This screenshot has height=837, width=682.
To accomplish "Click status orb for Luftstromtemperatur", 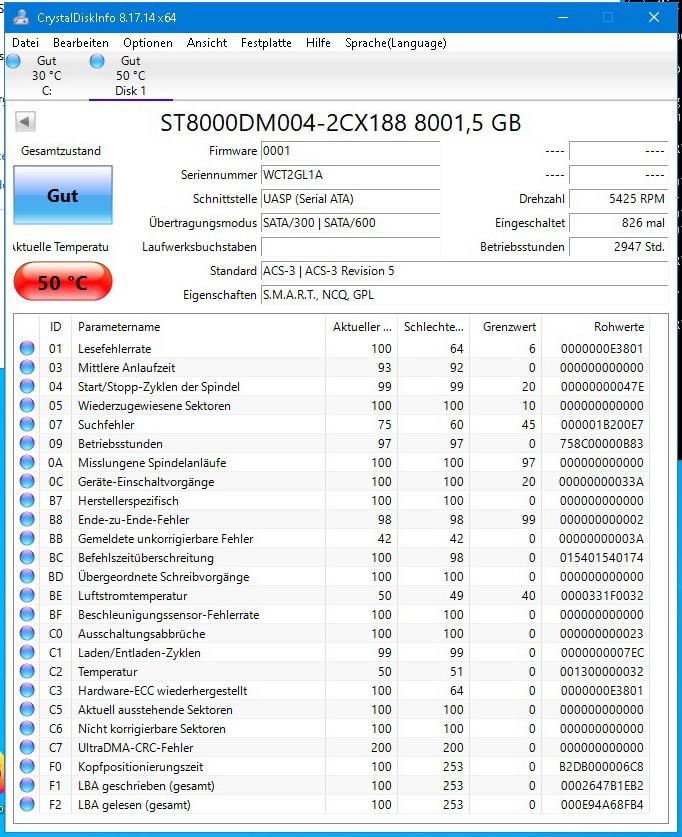I will (x=27, y=595).
